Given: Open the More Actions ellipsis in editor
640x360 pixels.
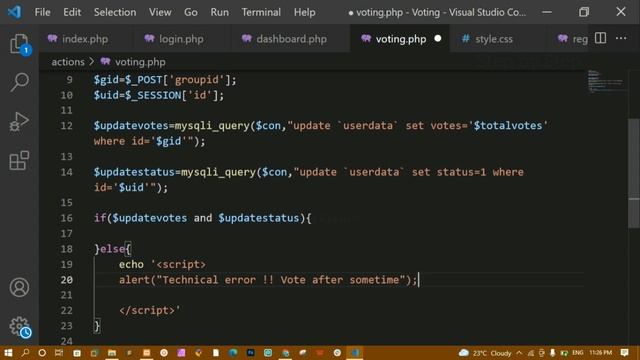Looking at the screenshot, I should pyautogui.click(x=621, y=38).
